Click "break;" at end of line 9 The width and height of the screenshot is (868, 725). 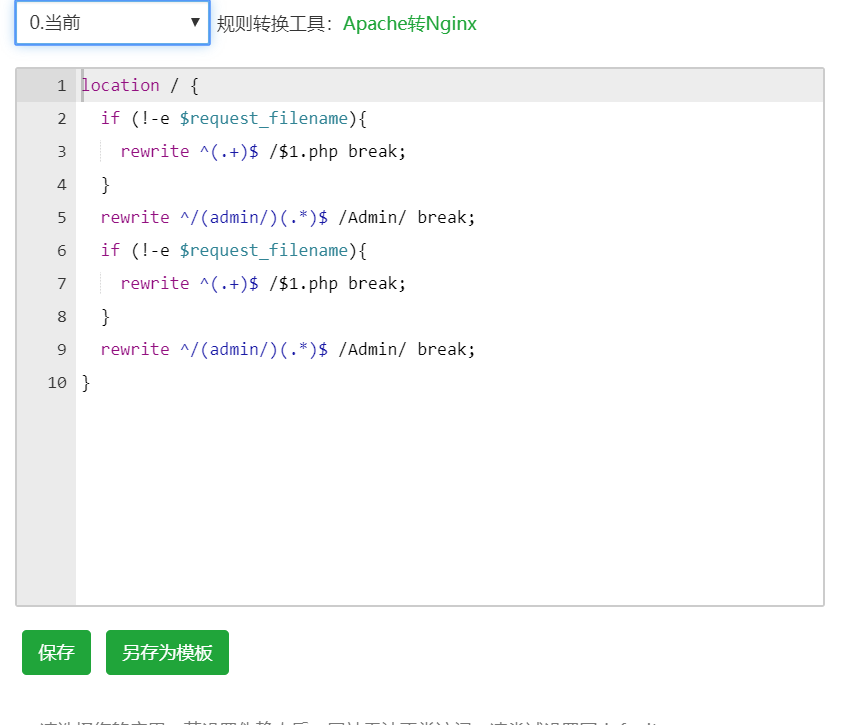coord(446,350)
